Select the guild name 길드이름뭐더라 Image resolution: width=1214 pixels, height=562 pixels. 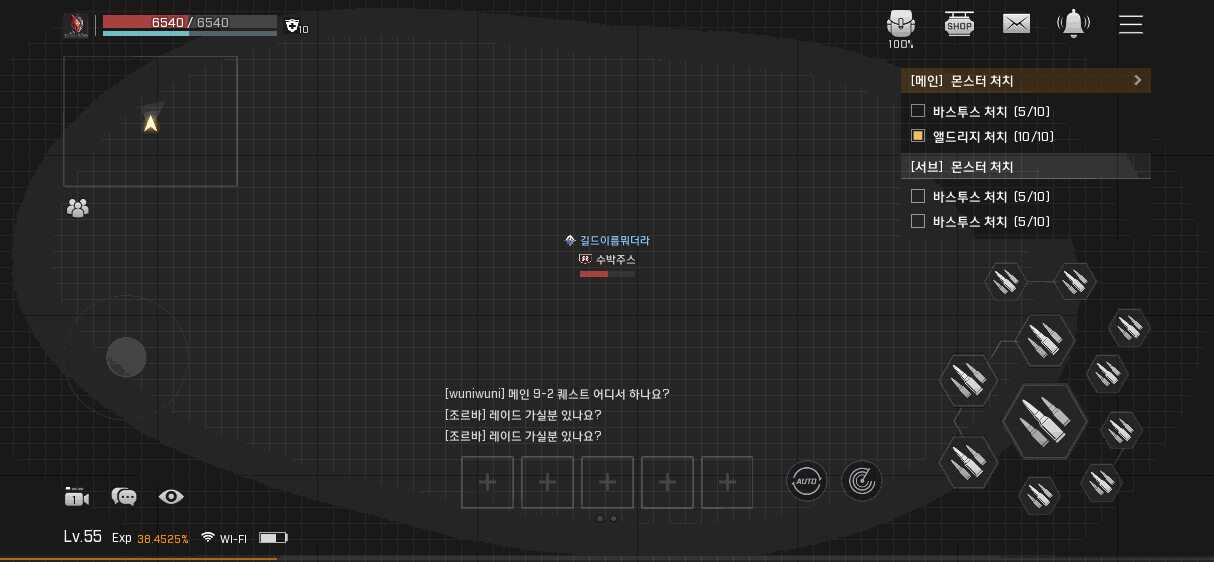coord(615,241)
